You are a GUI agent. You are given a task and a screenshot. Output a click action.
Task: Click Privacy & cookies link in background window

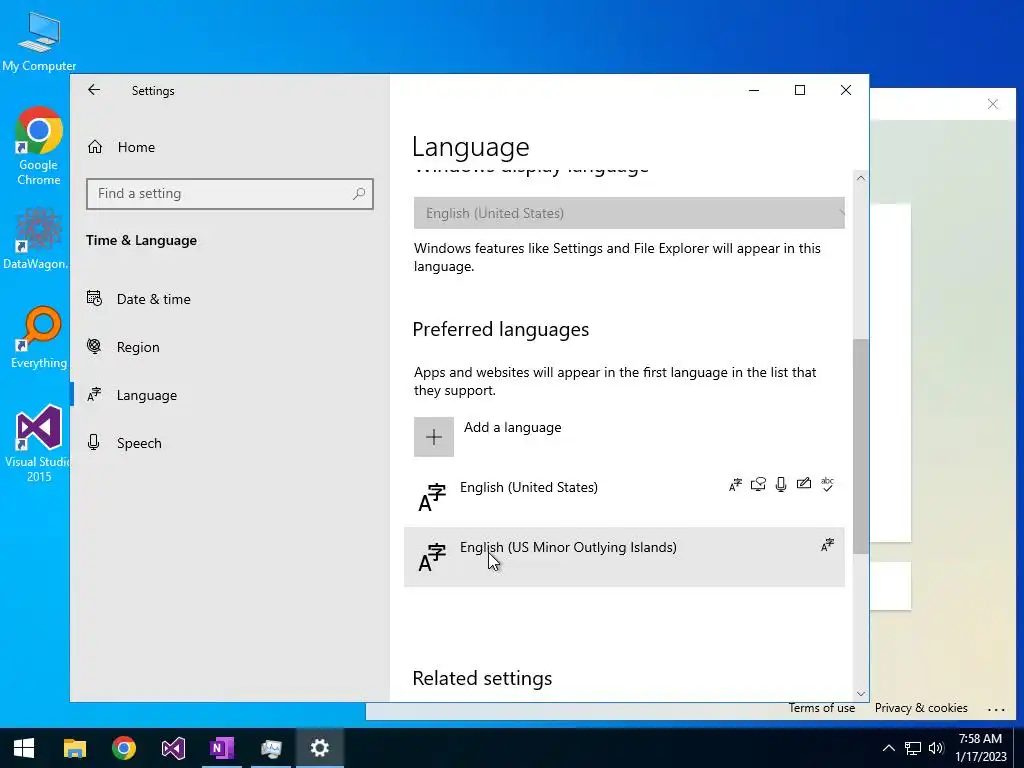click(x=921, y=708)
